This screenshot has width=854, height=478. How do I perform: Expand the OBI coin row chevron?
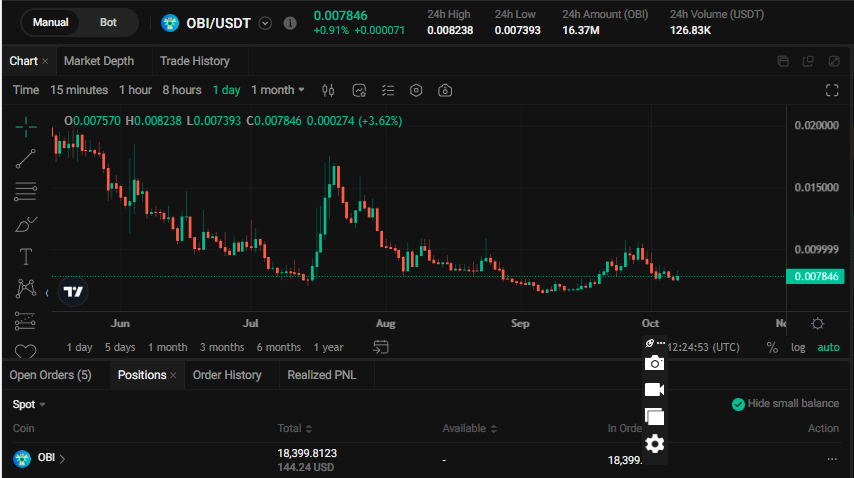[x=62, y=459]
